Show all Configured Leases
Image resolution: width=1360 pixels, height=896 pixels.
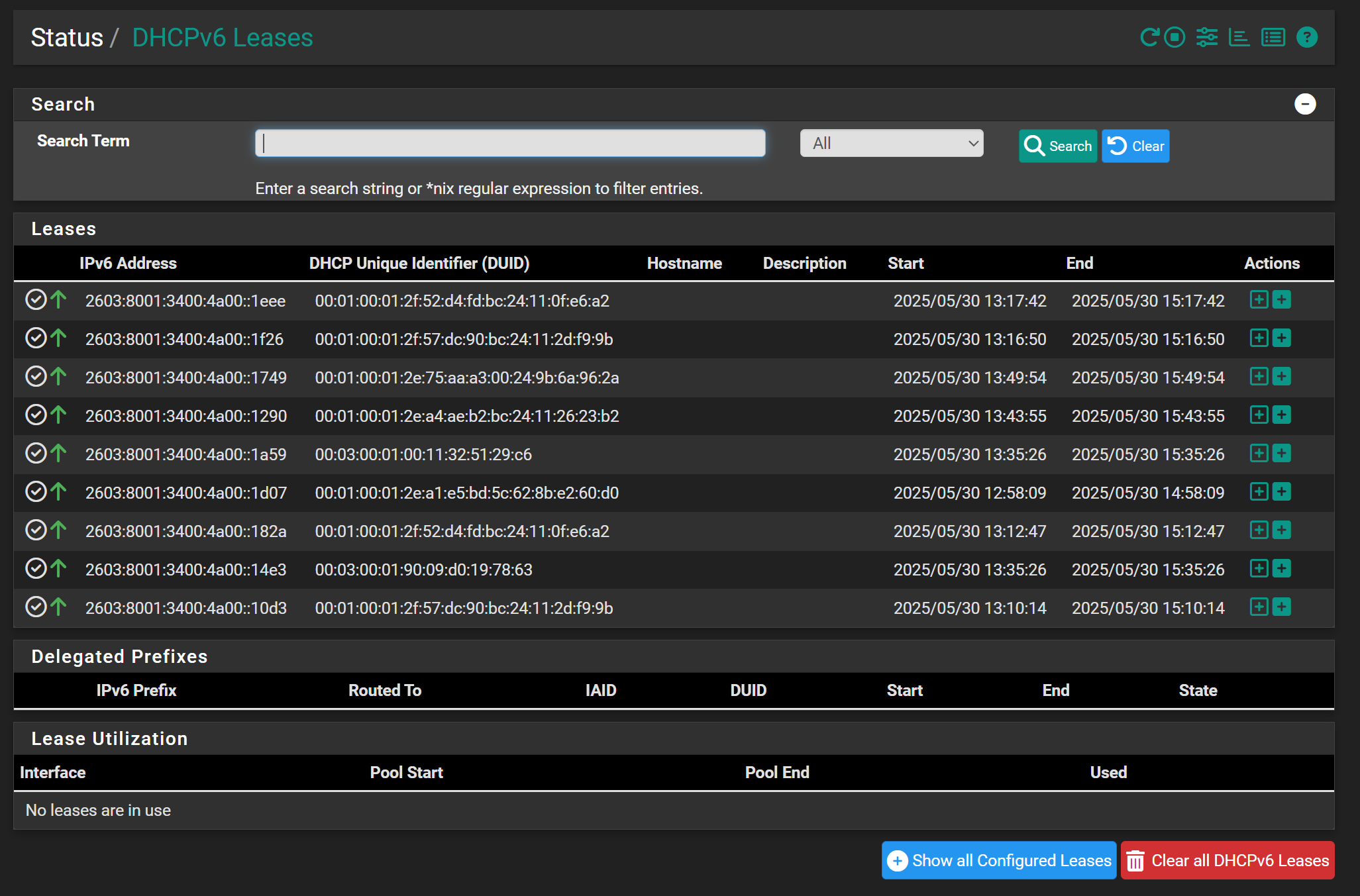coord(999,860)
